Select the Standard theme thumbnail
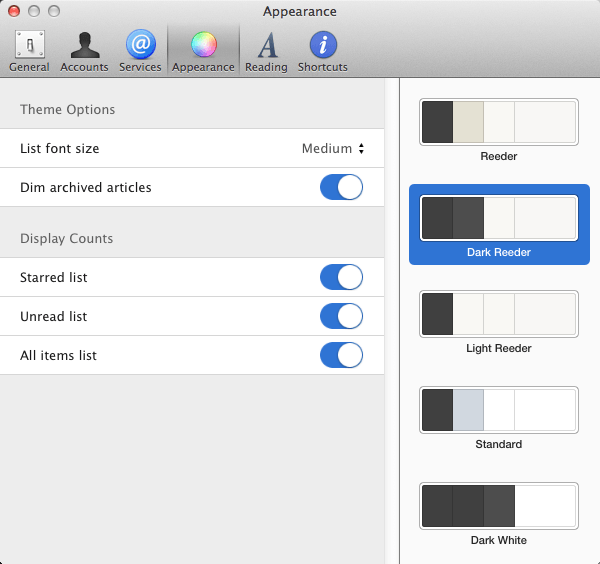Screen dimensions: 600x564 point(499,410)
